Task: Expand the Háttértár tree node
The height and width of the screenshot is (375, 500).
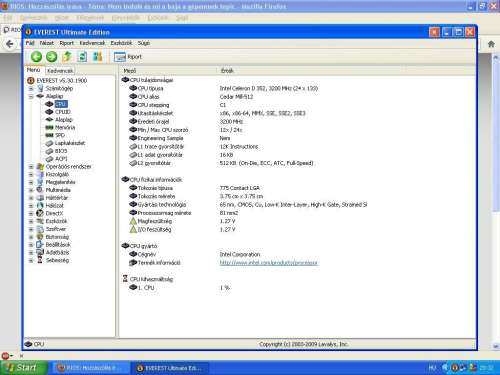Action: tap(31, 198)
